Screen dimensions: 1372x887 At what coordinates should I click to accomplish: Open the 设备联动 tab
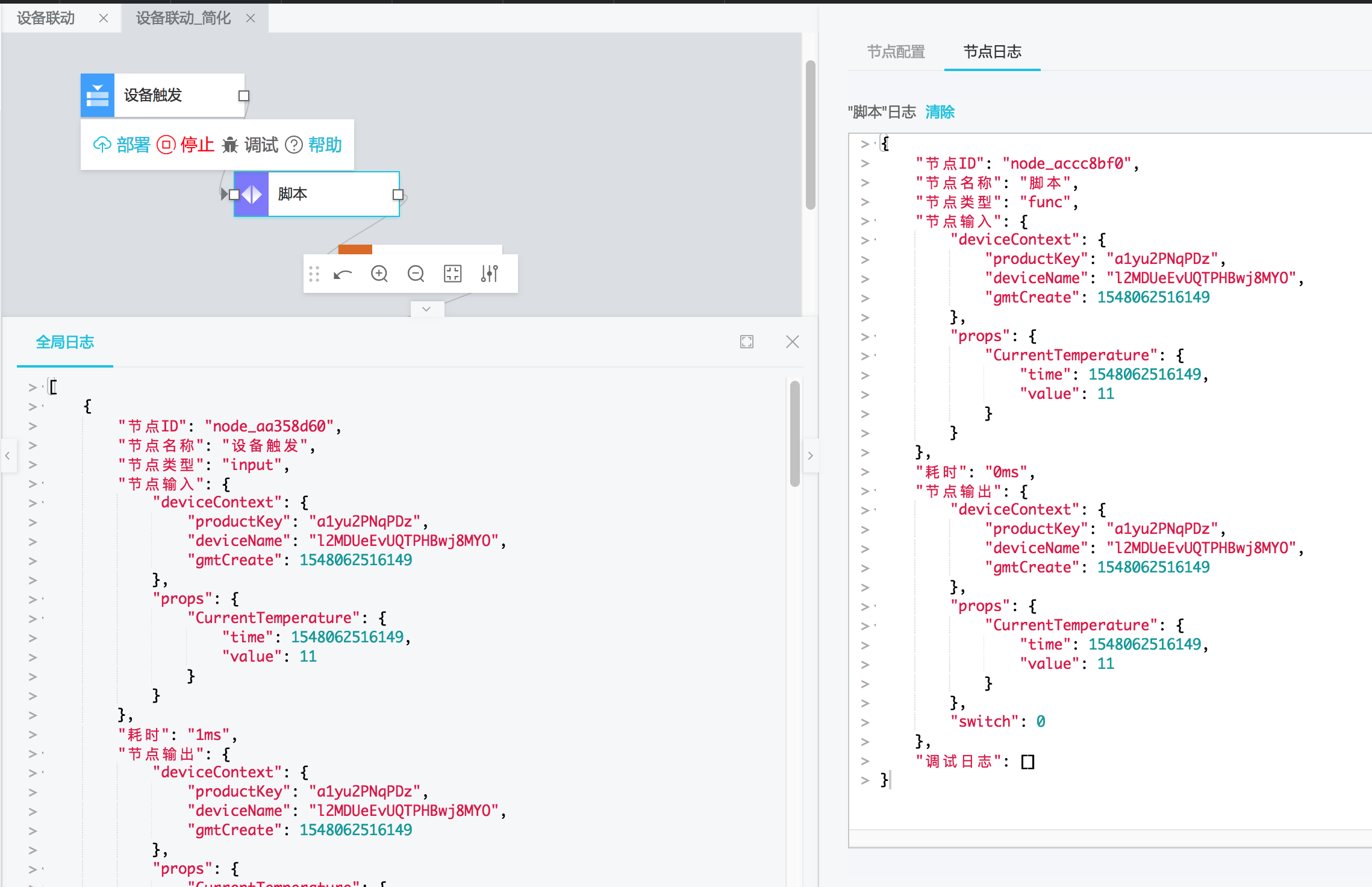click(x=46, y=18)
